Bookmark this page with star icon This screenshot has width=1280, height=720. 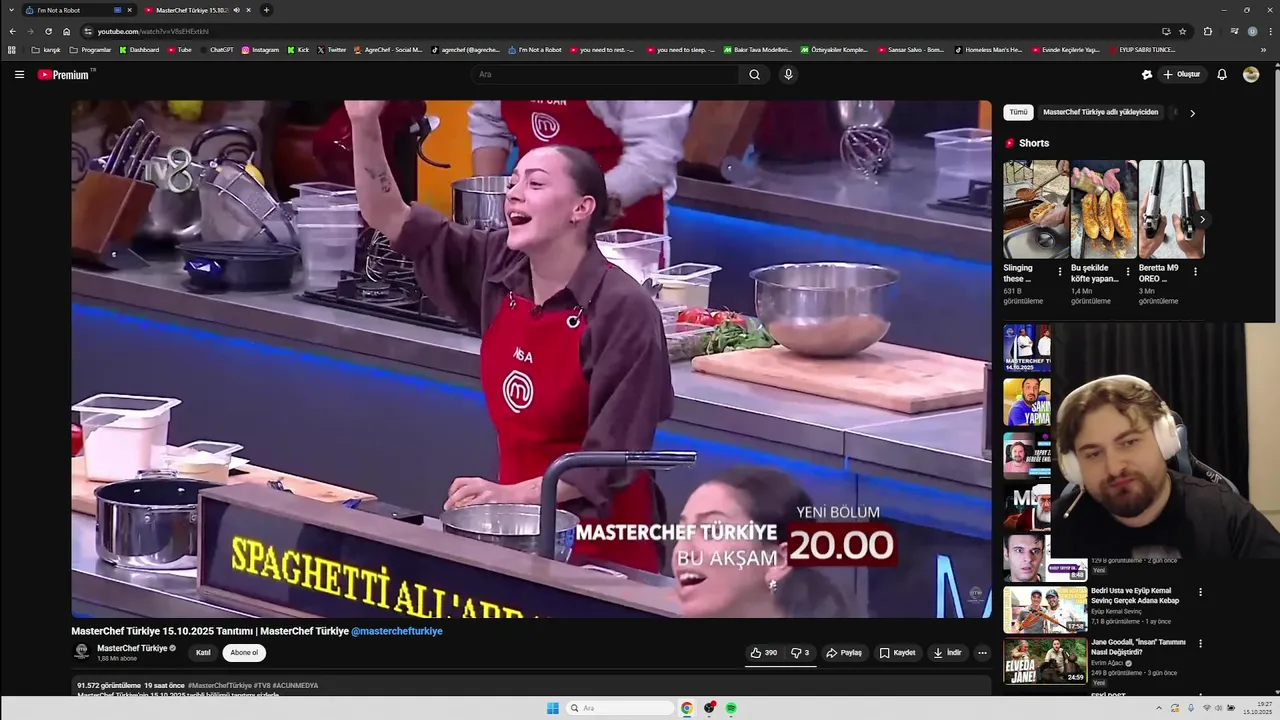tap(1182, 31)
